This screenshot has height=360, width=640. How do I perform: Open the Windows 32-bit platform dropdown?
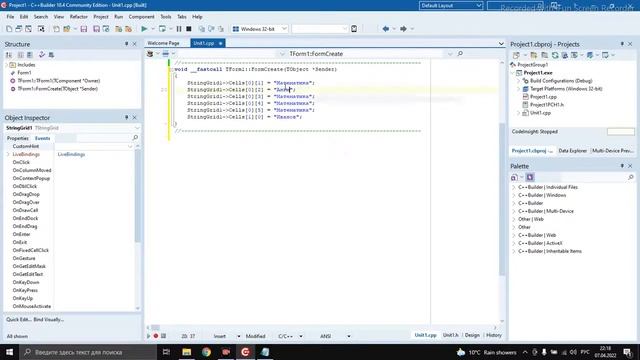tap(284, 29)
